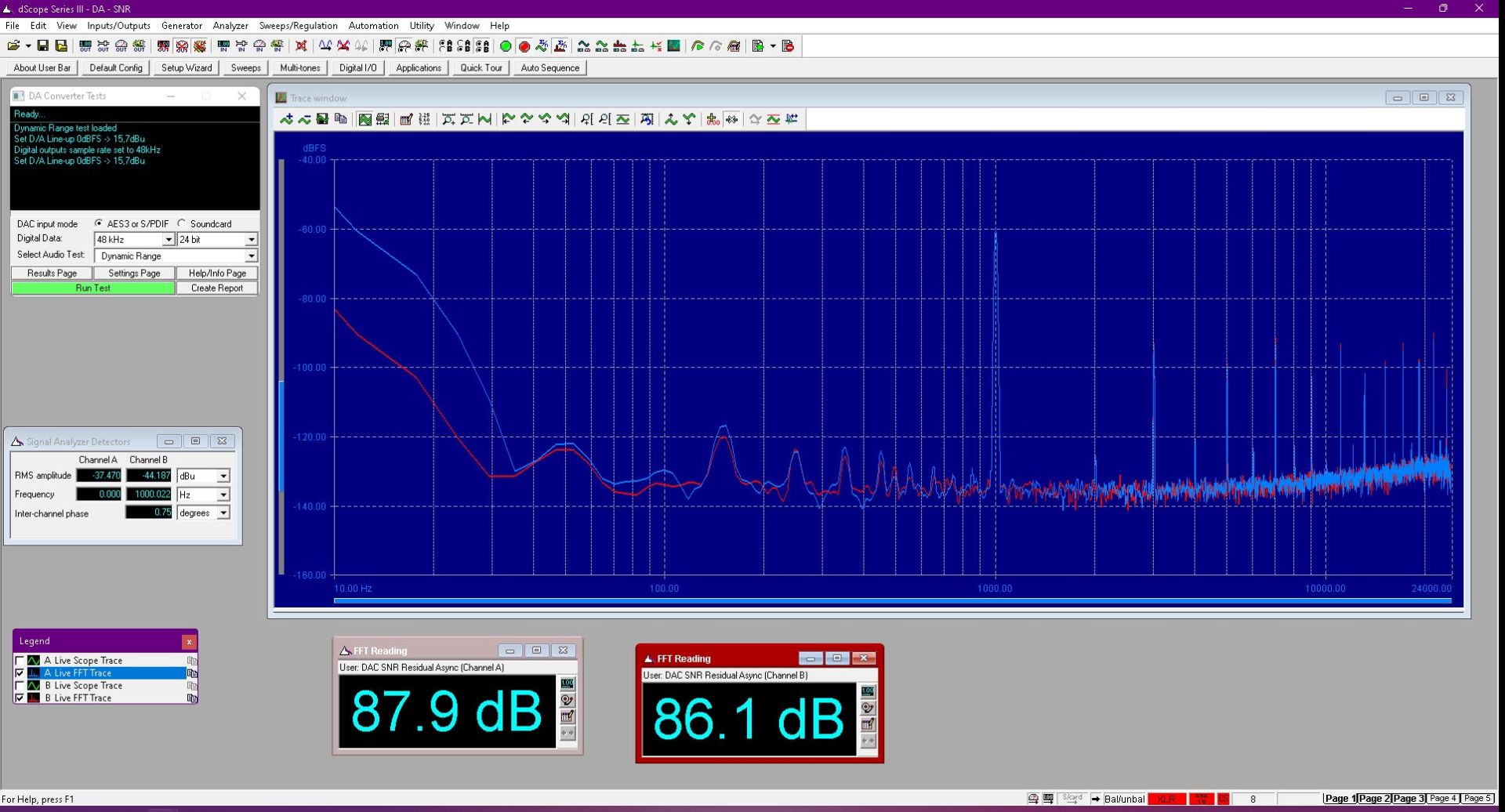1505x812 pixels.
Task: Click the analyzer input 1.00 IN icon
Action: (x=223, y=46)
